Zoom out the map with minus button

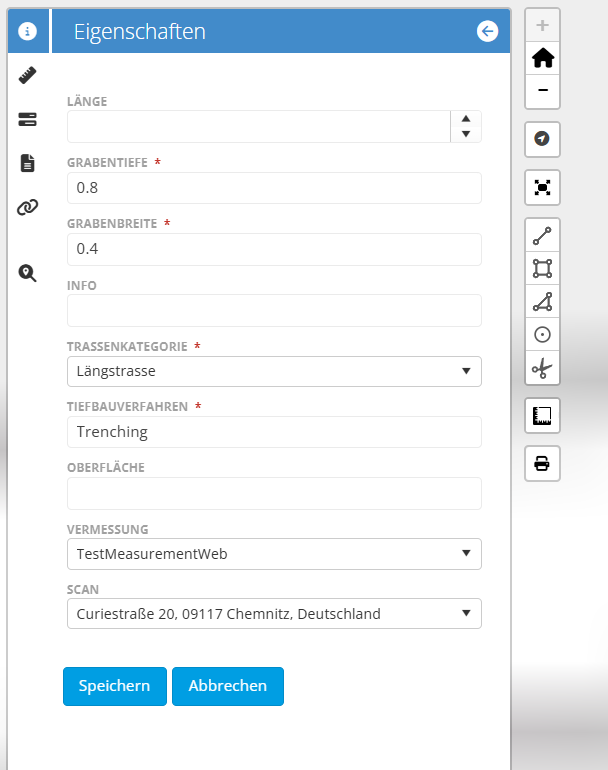click(542, 90)
